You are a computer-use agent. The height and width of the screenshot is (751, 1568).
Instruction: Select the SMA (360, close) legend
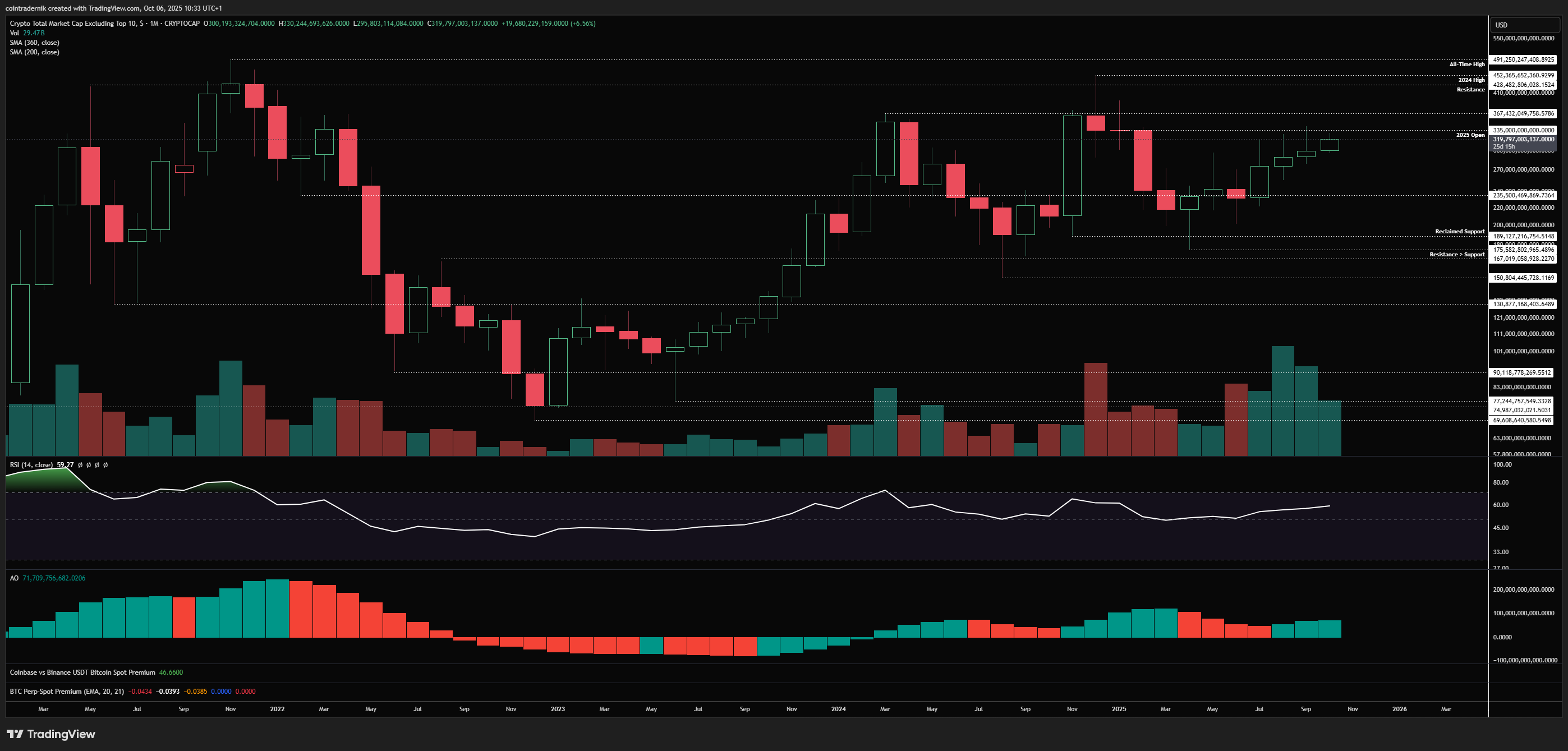point(34,43)
